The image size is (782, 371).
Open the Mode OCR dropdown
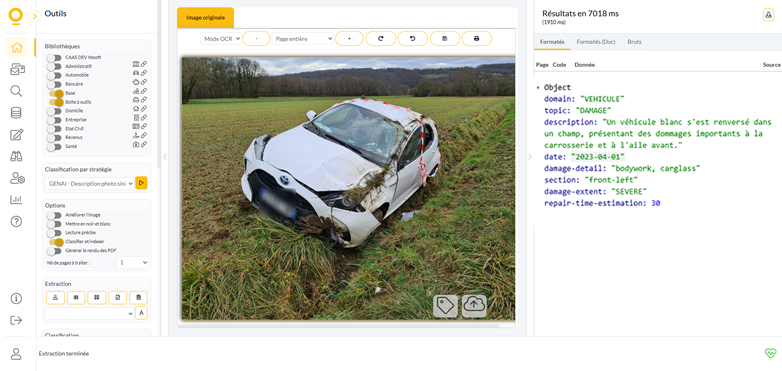(x=221, y=38)
